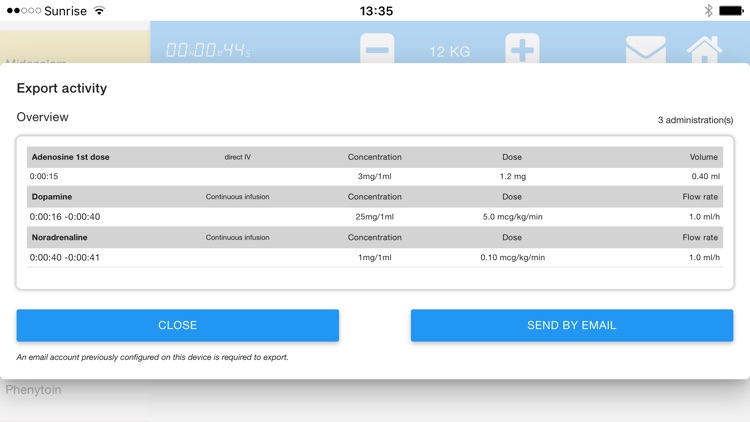Click the 0:00:16 -0:00:40 time range

(x=65, y=217)
